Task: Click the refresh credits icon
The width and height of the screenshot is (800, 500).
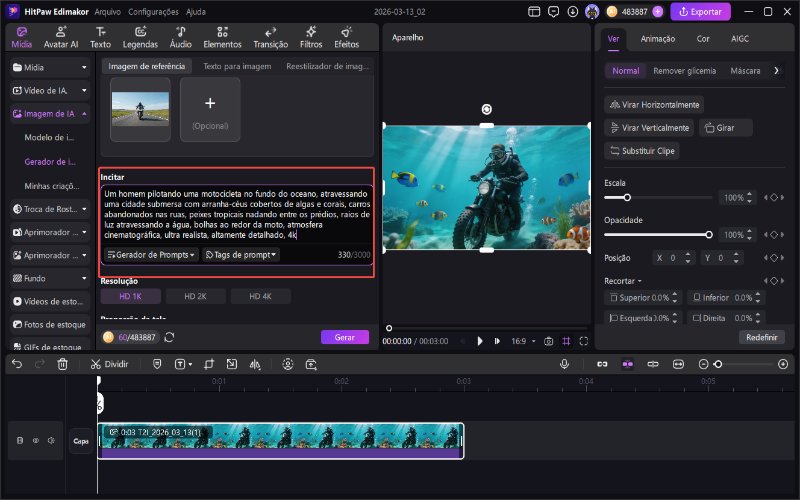Action: [x=169, y=337]
